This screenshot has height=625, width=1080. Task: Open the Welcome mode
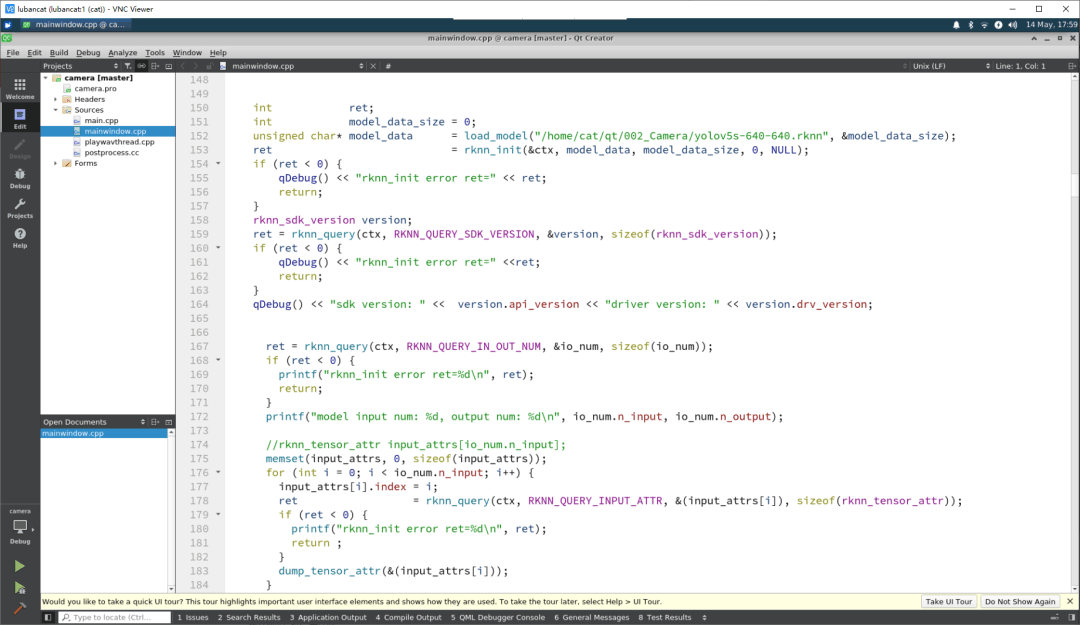[x=20, y=89]
